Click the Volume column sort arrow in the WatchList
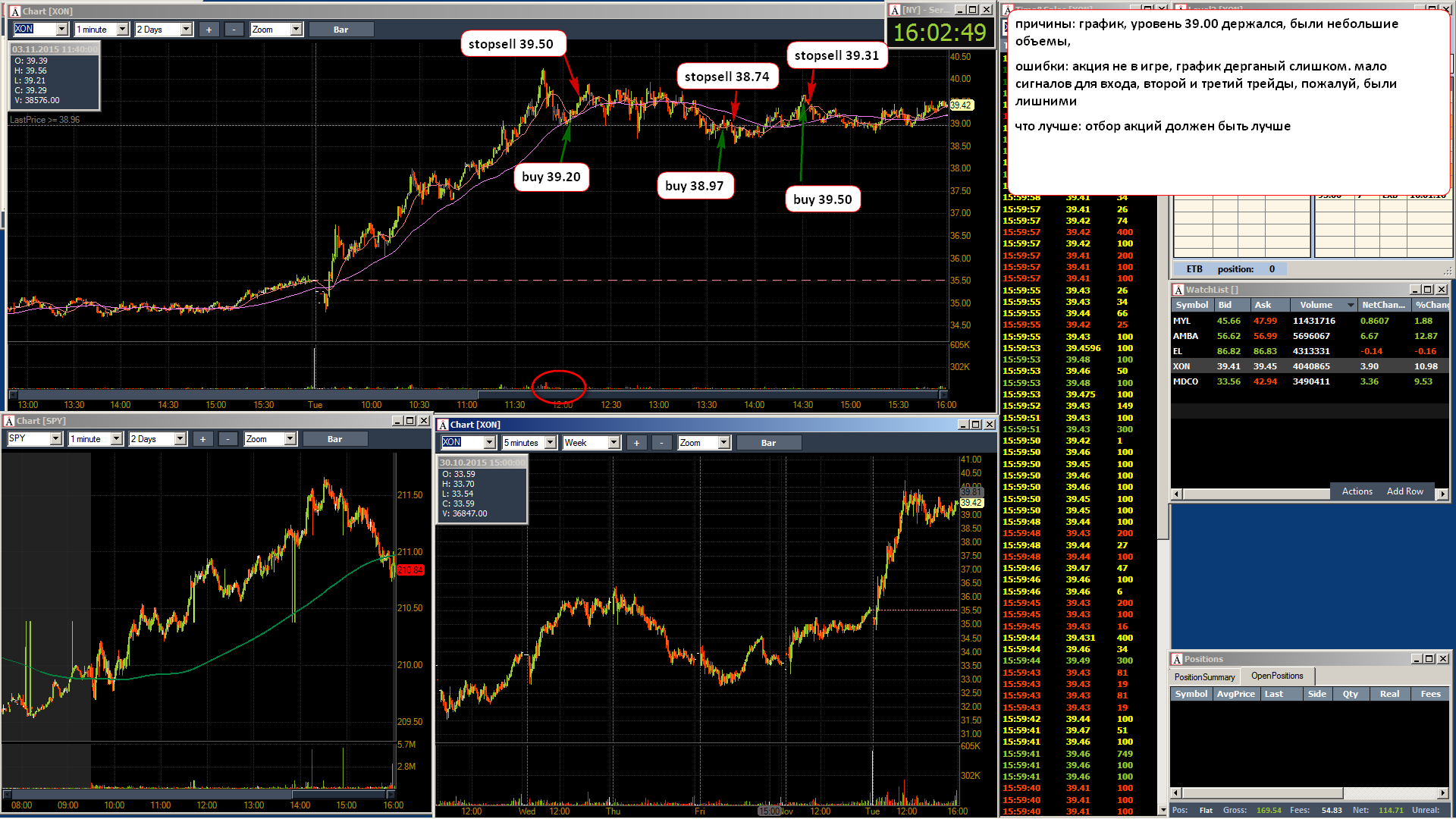 point(1351,306)
